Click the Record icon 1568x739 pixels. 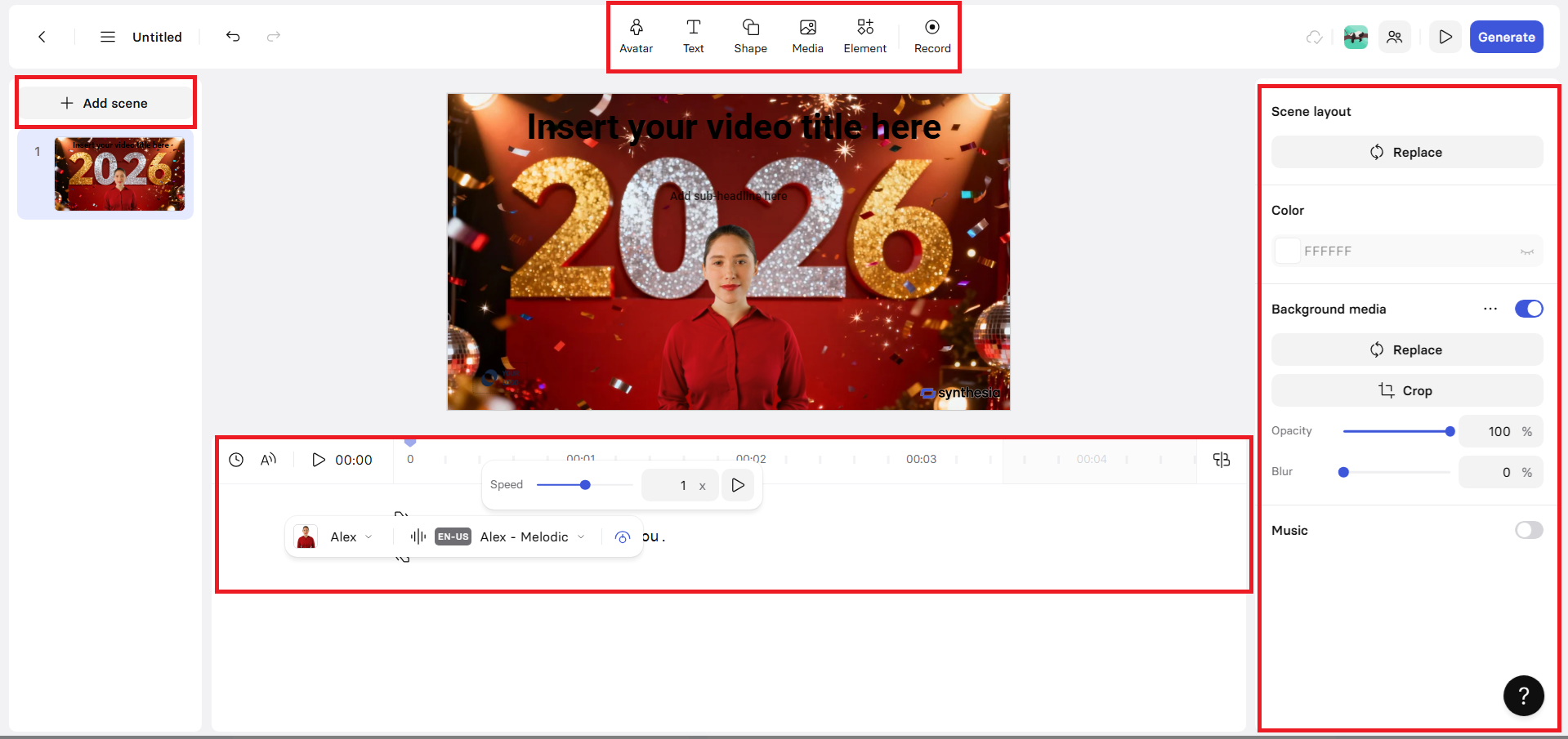[x=931, y=36]
